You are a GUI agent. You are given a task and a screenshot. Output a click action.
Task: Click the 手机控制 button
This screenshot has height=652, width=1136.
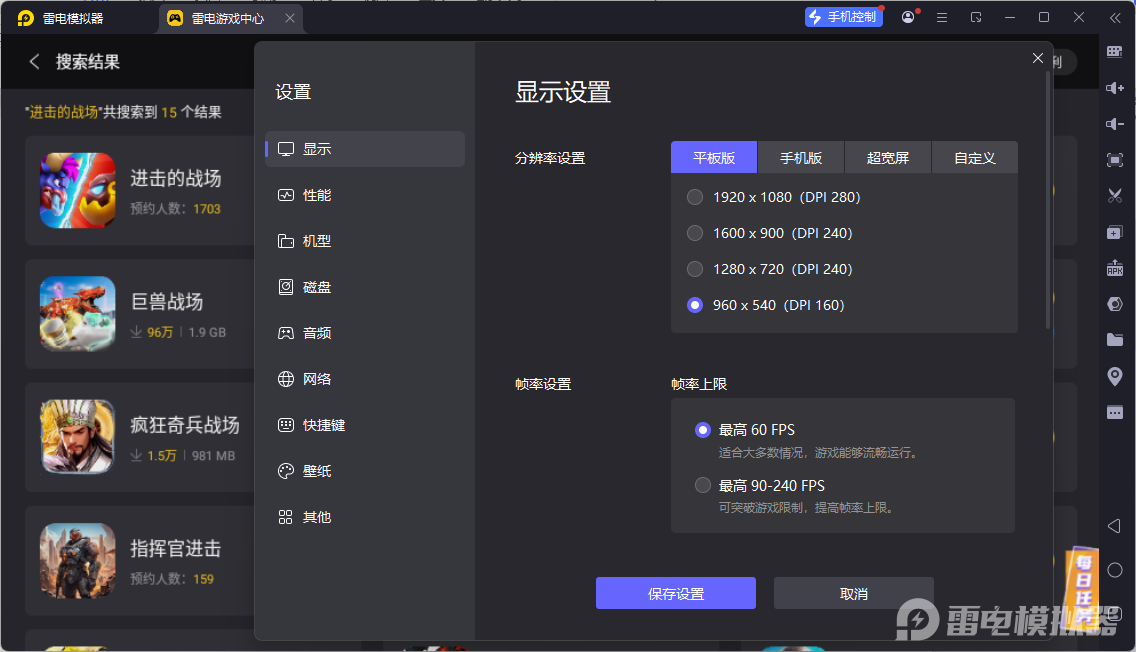tap(844, 17)
